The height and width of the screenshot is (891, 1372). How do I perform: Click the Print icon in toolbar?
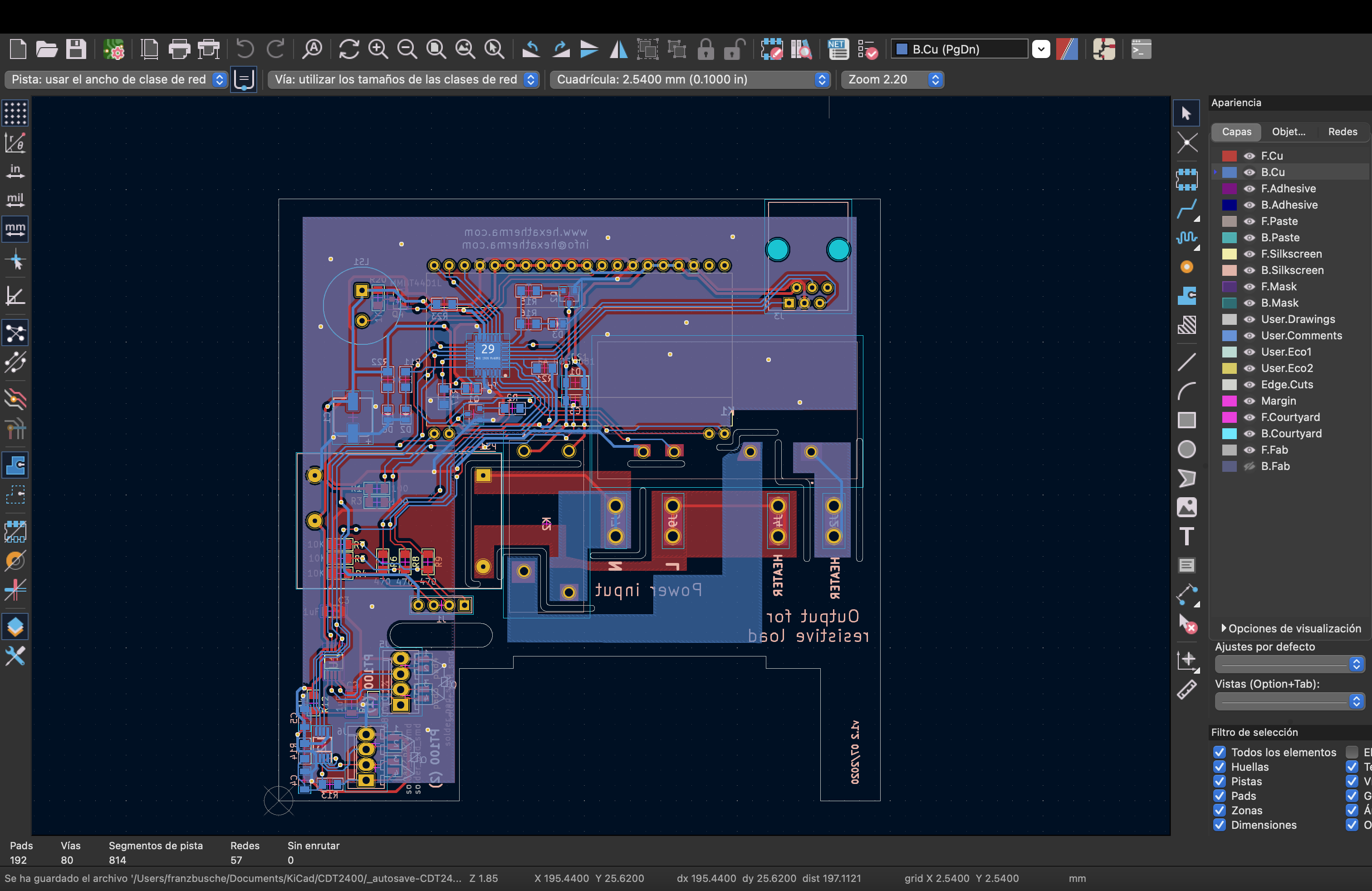(x=179, y=49)
